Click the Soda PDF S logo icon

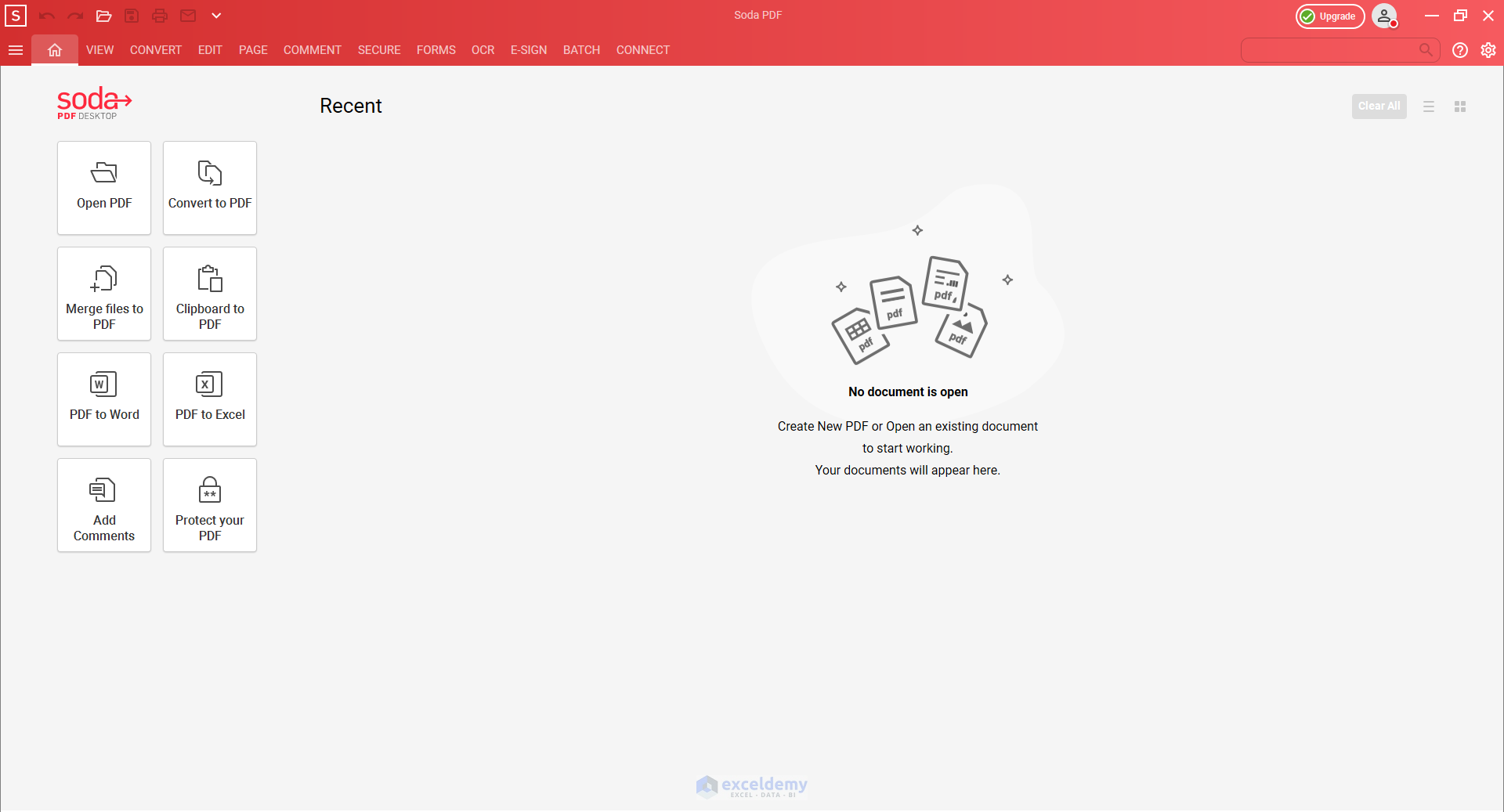pyautogui.click(x=16, y=16)
